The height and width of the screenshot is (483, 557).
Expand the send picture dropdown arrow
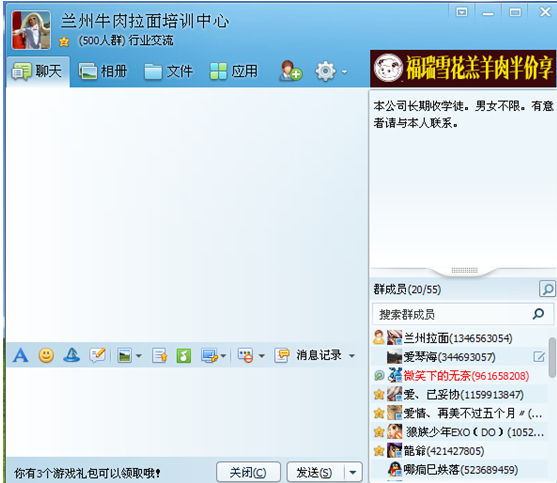[139, 356]
